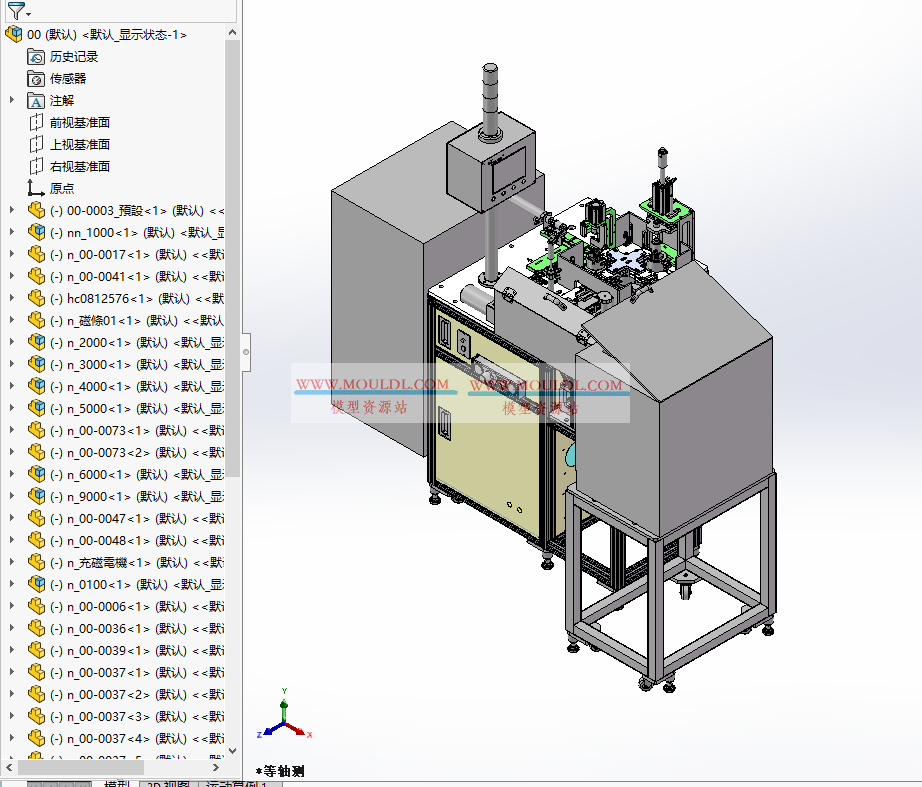Select the 右视基准面 plane icon
Screen dimensions: 922x787
(36, 165)
